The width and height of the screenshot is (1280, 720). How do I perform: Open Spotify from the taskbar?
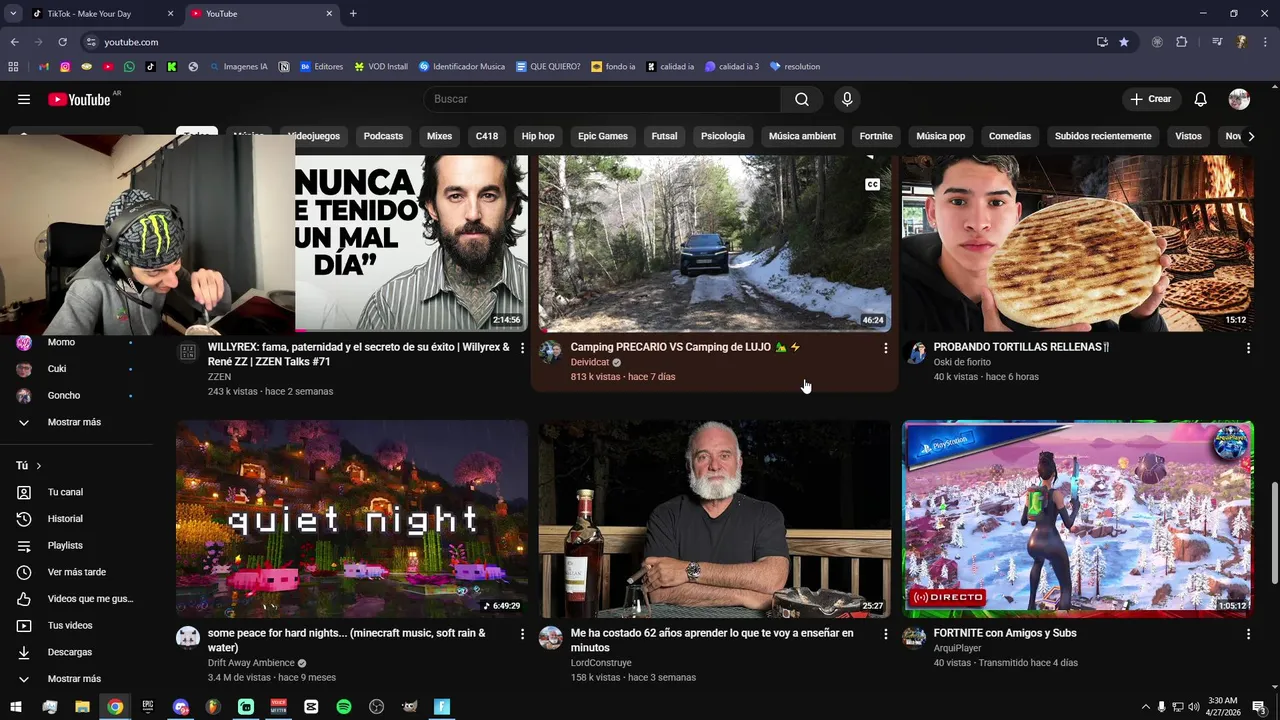344,707
